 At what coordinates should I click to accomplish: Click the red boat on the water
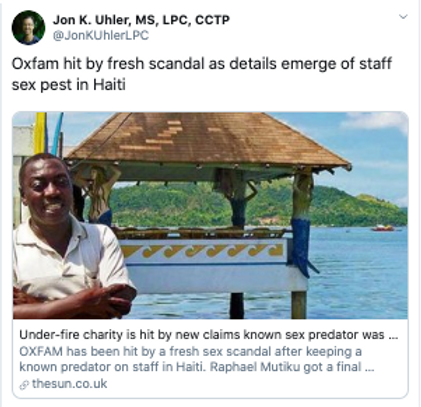point(383,228)
